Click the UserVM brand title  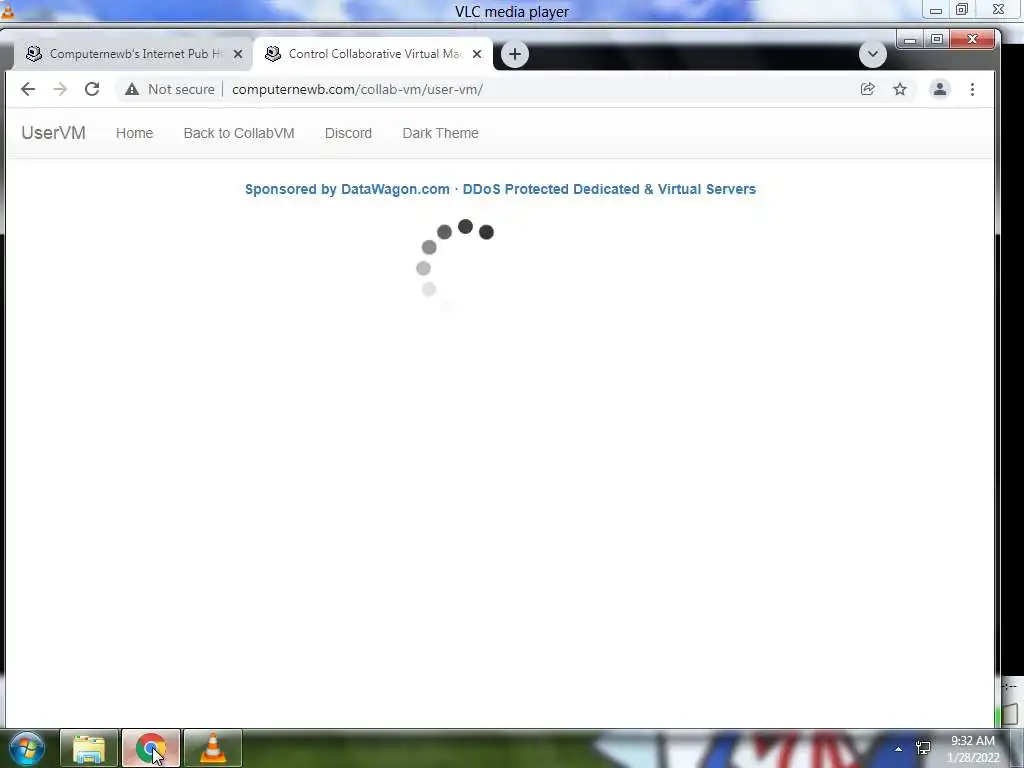54,133
